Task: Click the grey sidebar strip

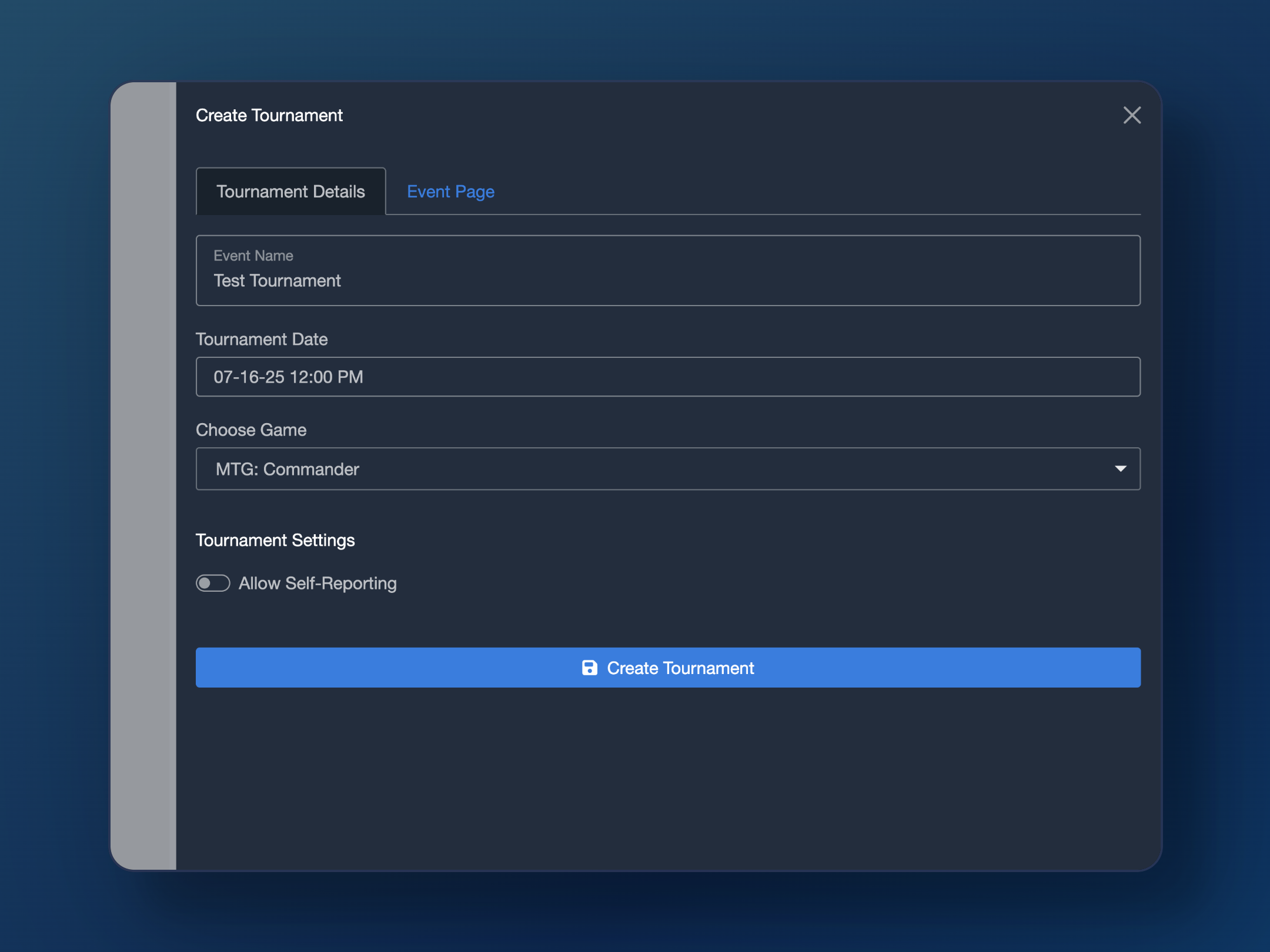Action: click(x=143, y=476)
